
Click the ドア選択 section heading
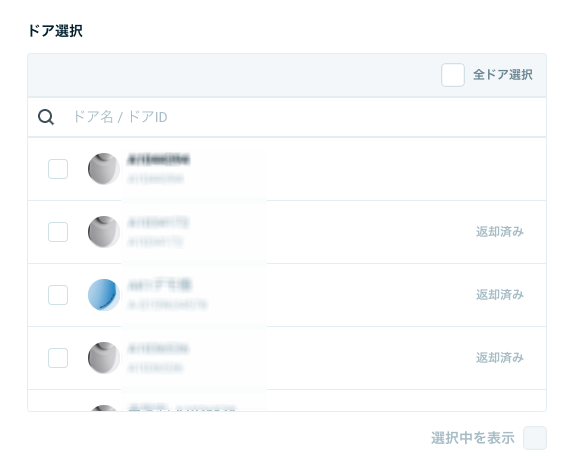(x=55, y=31)
